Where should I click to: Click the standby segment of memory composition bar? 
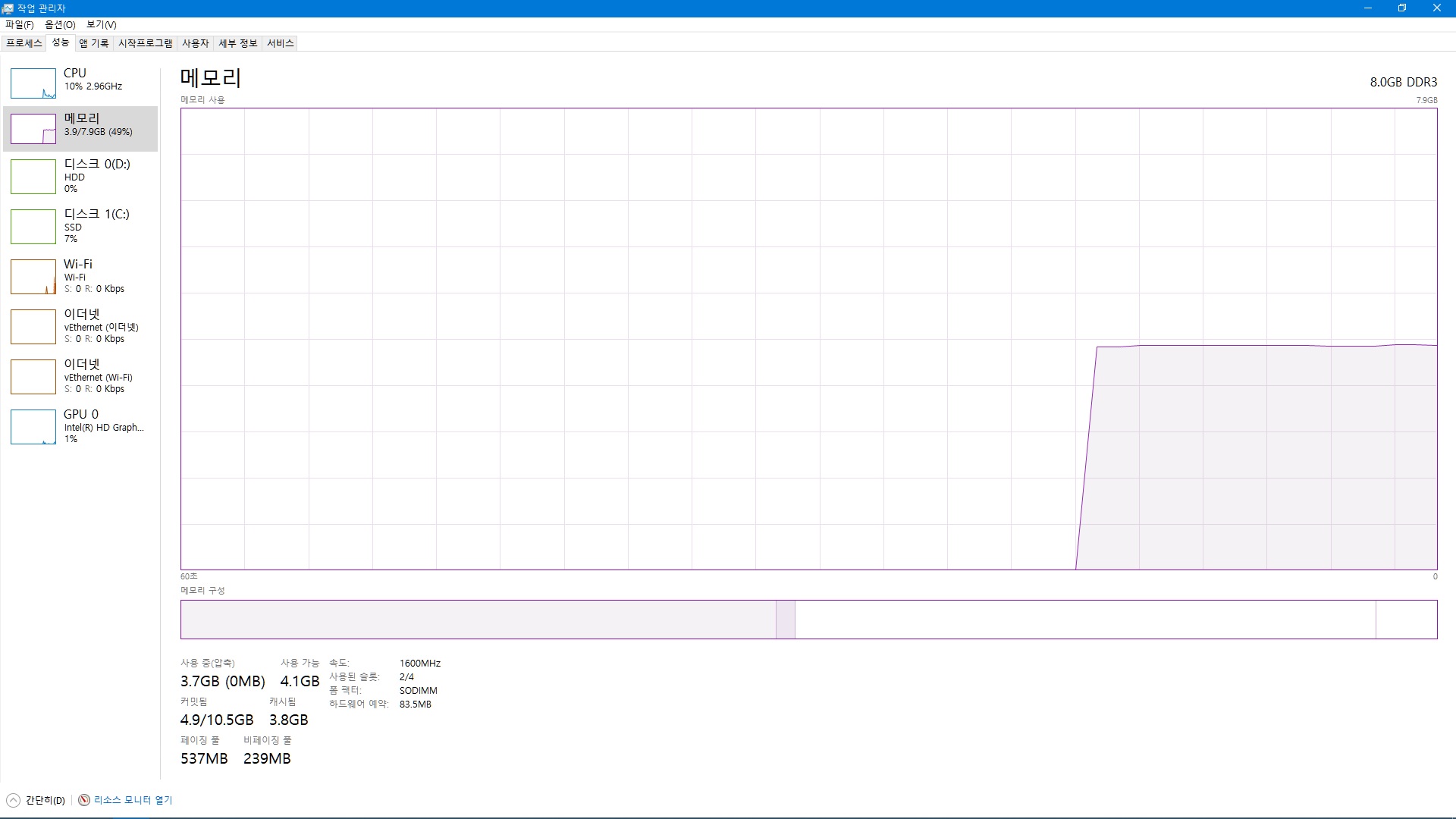pyautogui.click(x=1085, y=620)
